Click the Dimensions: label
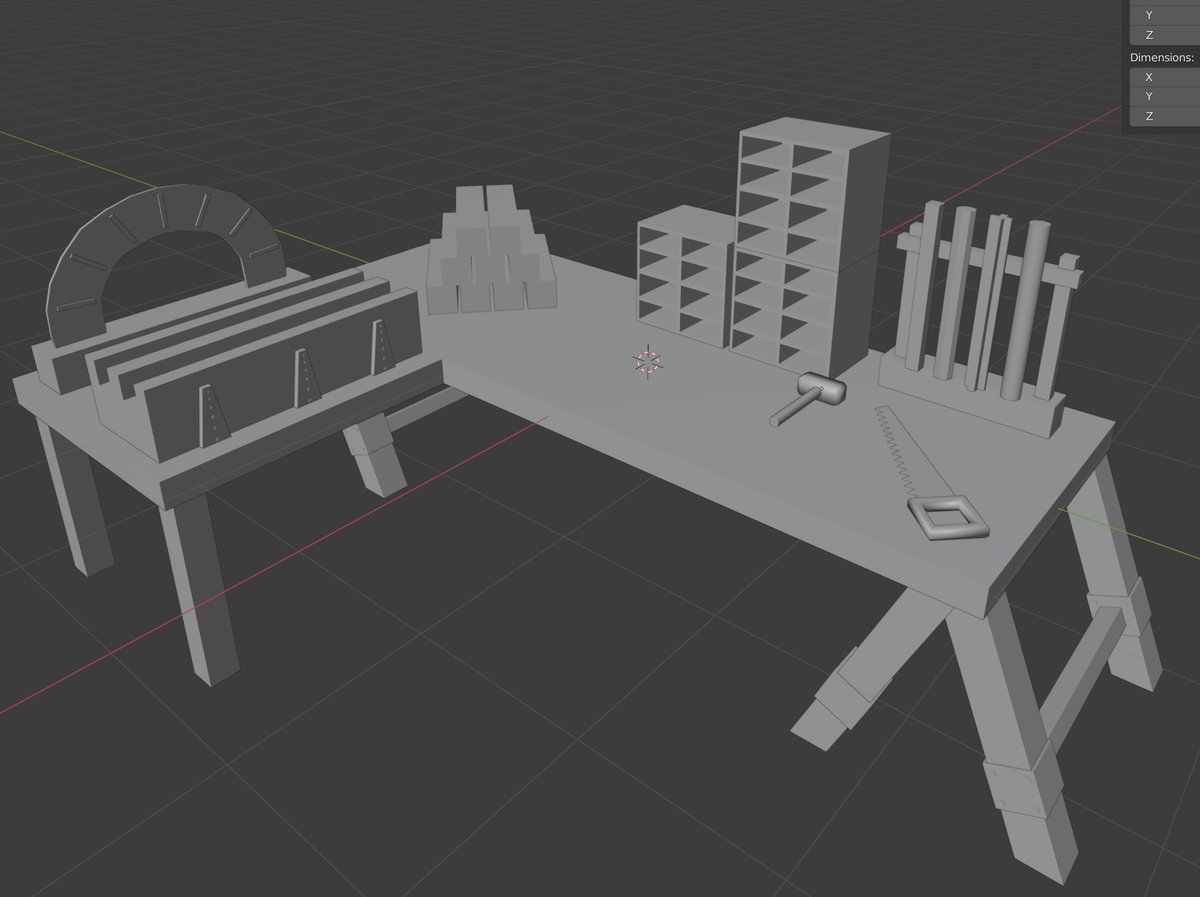 [x=1162, y=58]
